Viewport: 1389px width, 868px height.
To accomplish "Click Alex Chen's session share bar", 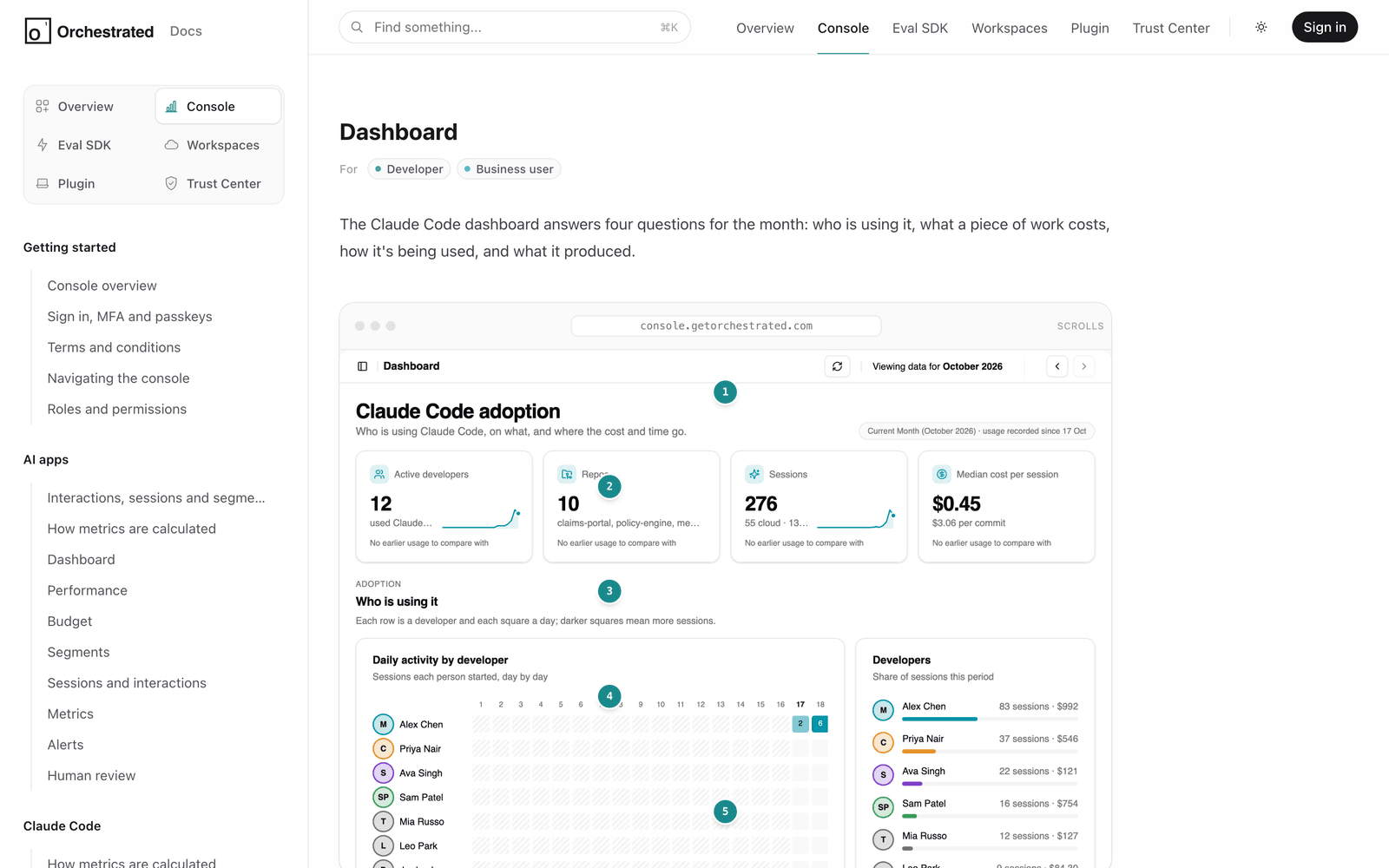I will point(990,719).
